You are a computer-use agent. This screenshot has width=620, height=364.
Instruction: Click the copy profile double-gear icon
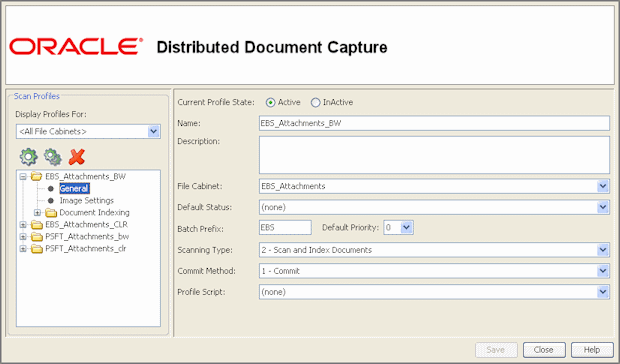pyautogui.click(x=53, y=157)
